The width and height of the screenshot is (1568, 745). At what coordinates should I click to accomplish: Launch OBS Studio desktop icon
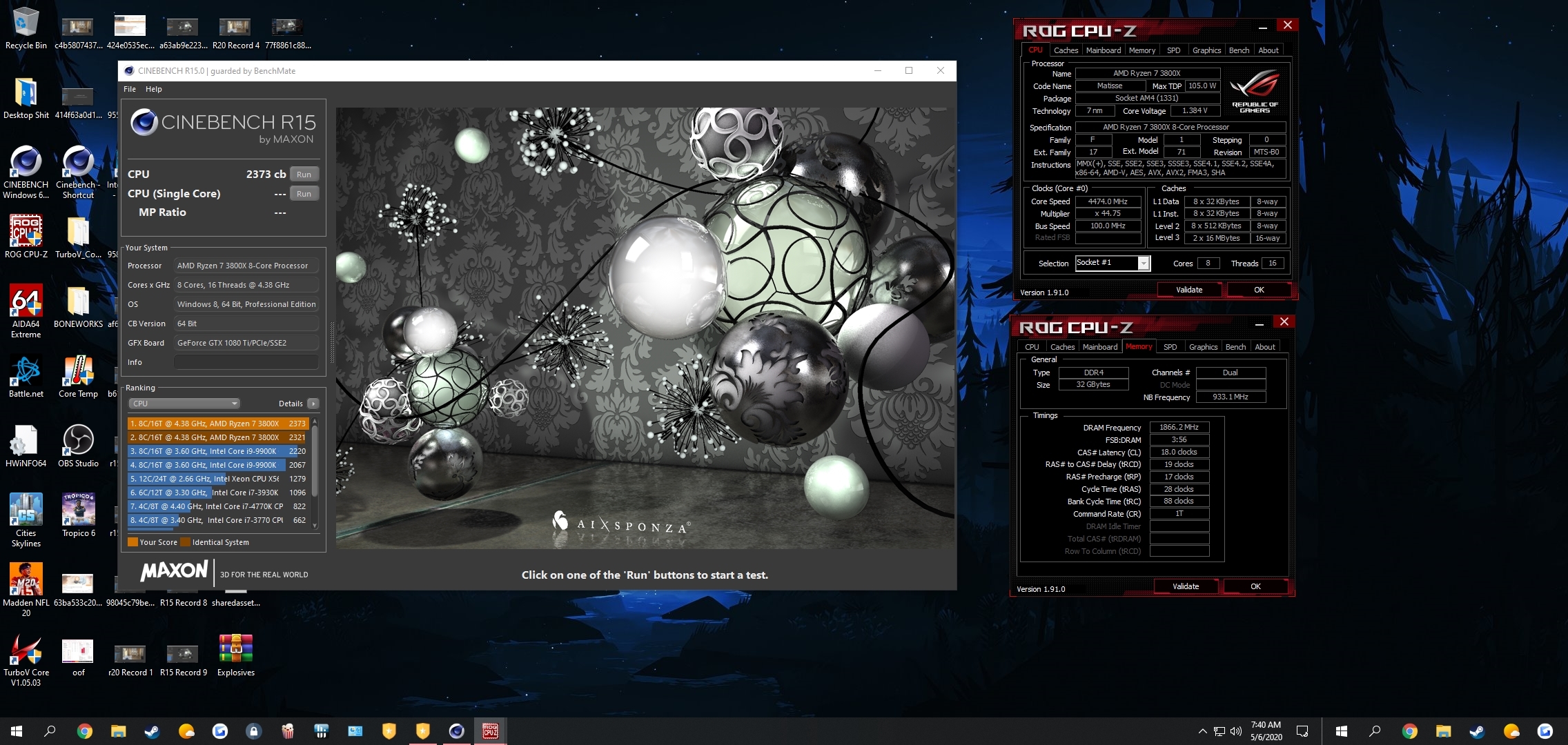78,446
